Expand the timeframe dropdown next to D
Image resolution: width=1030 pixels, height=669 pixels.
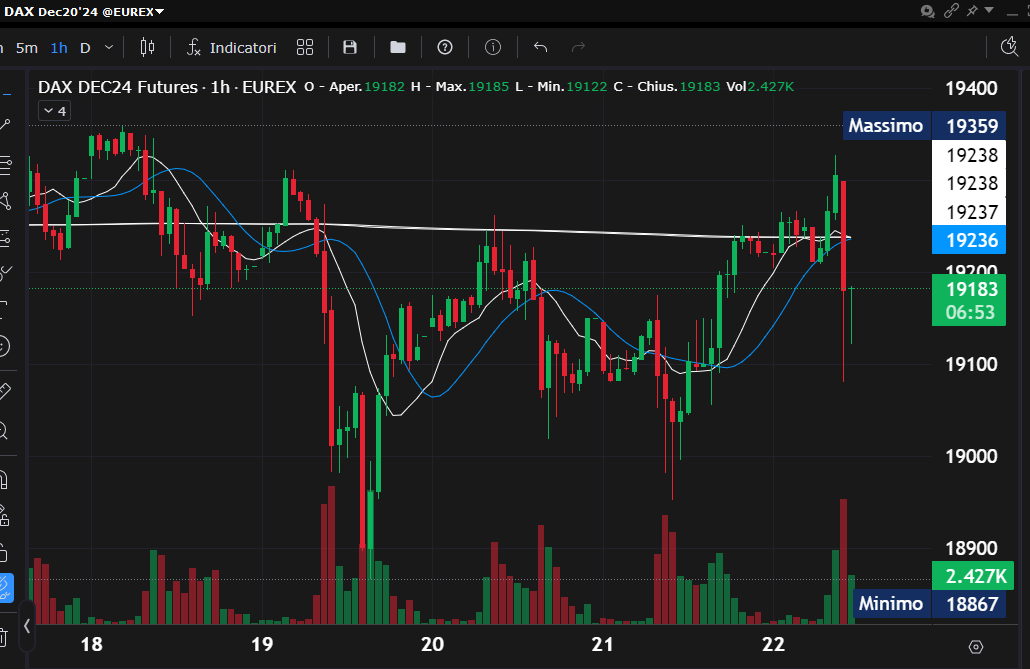109,47
